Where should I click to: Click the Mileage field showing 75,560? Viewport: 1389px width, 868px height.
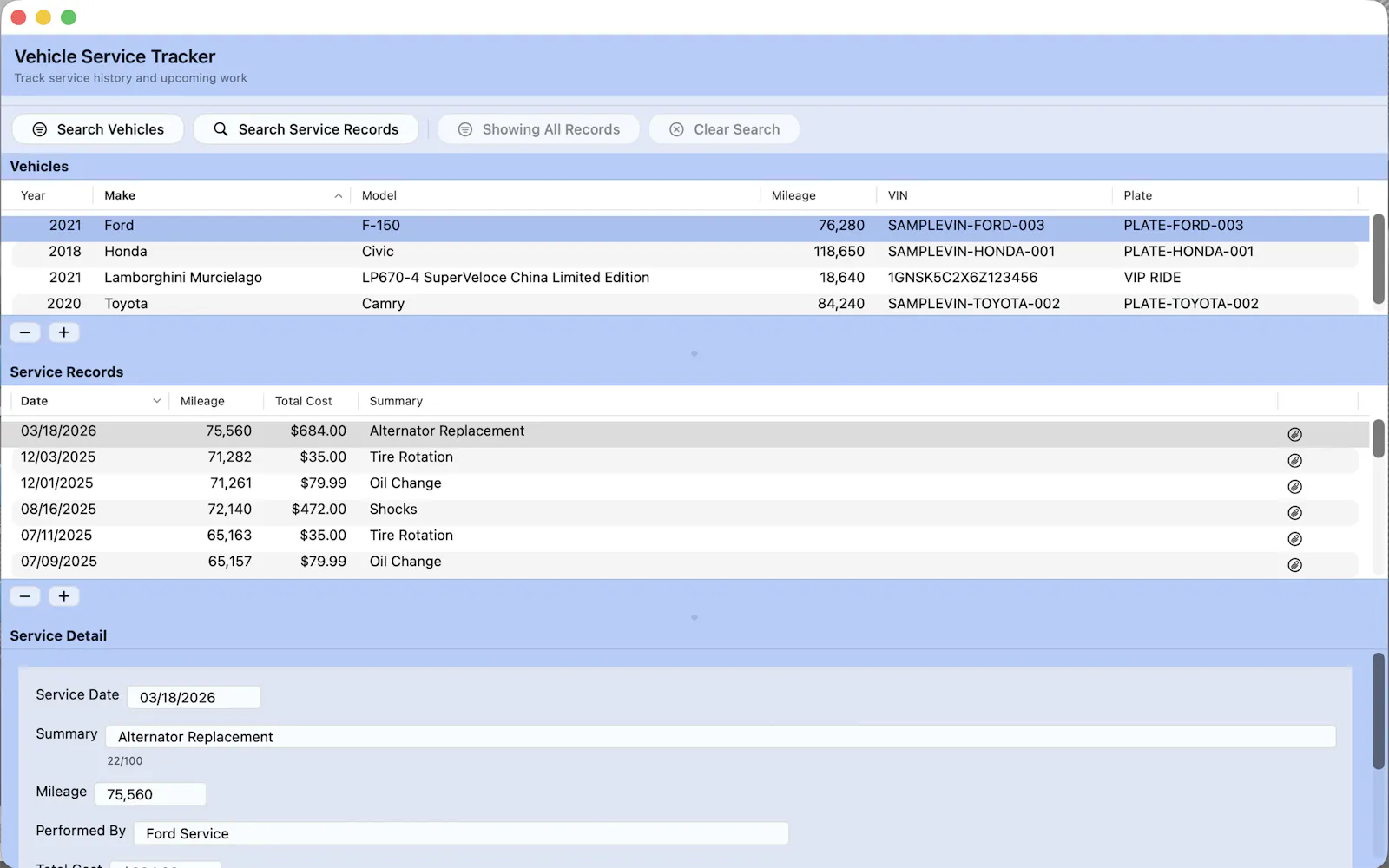(x=150, y=794)
